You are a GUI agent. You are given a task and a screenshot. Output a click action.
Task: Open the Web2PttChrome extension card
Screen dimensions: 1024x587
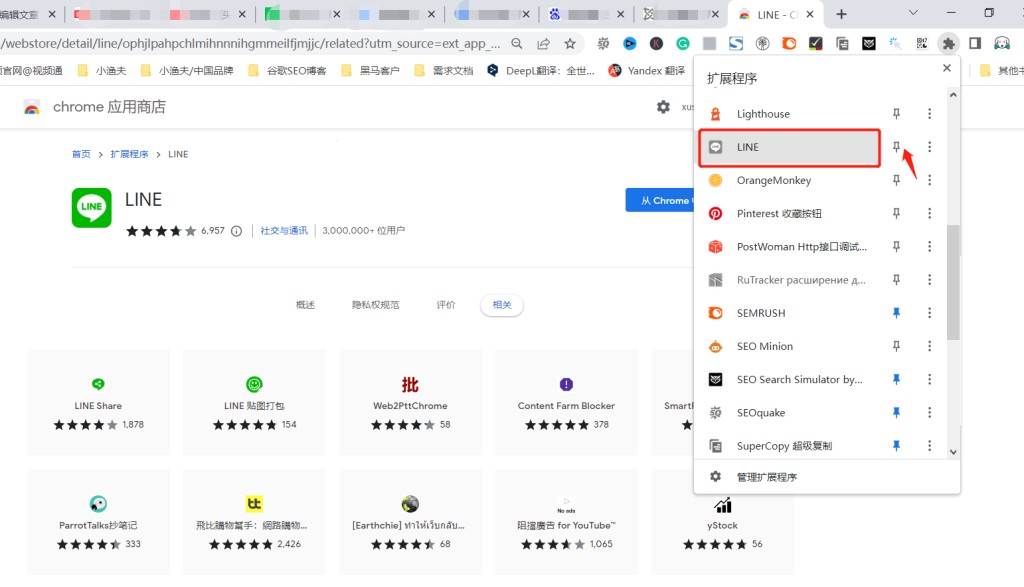(x=410, y=400)
